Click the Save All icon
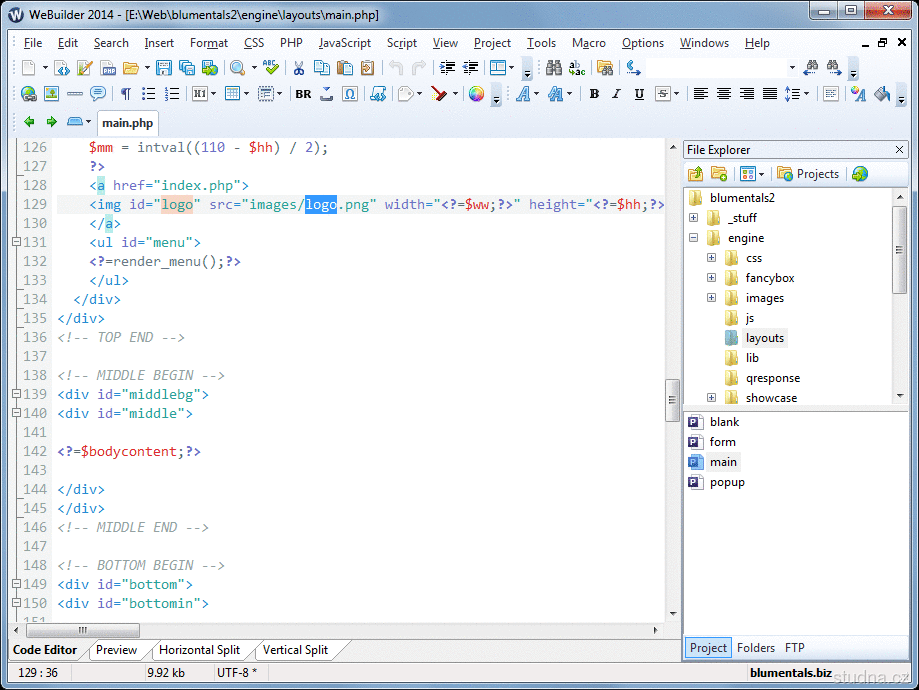Image resolution: width=919 pixels, height=690 pixels. pos(186,68)
